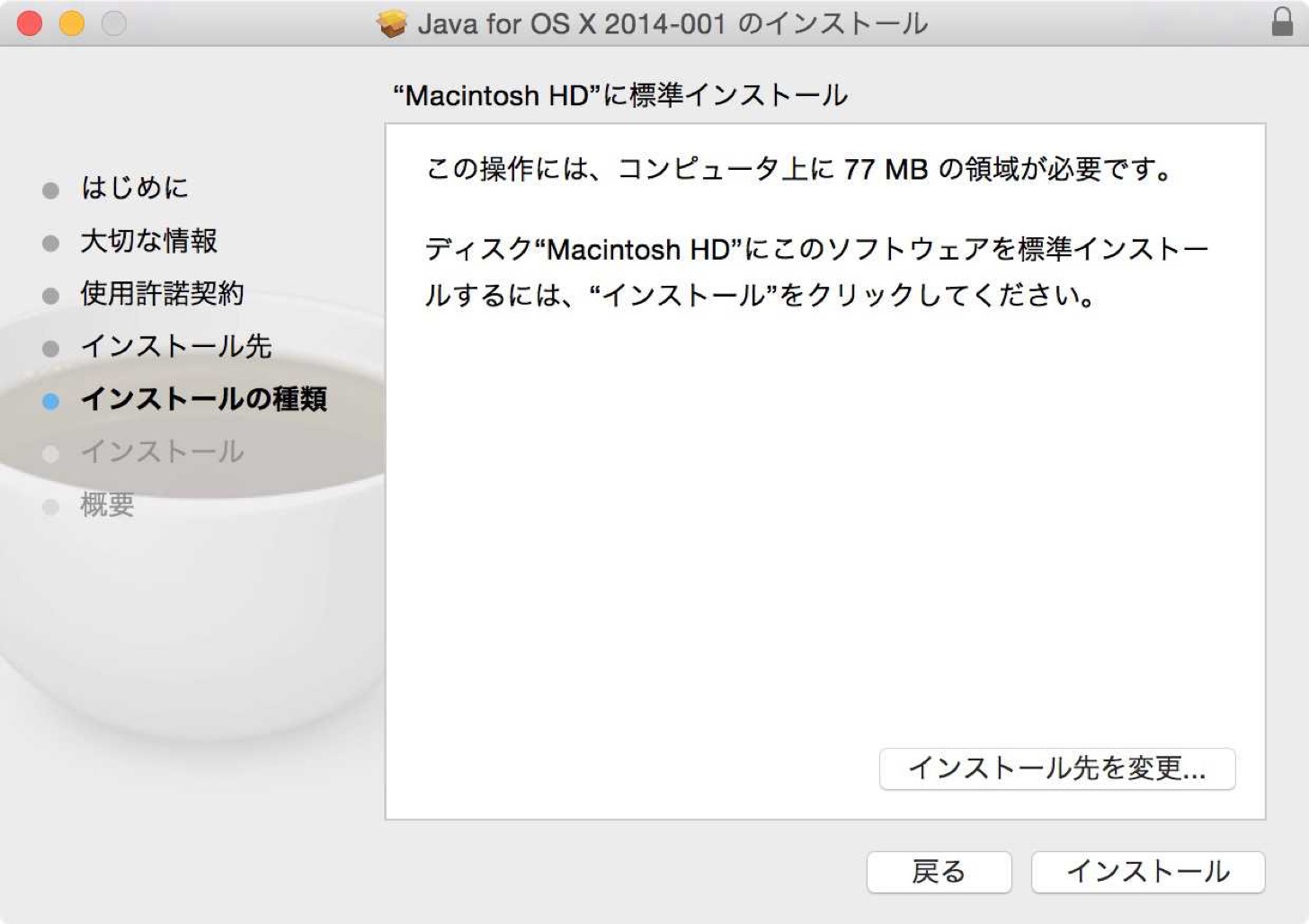Click the package icon beside the window title
The height and width of the screenshot is (924, 1309).
click(x=392, y=23)
